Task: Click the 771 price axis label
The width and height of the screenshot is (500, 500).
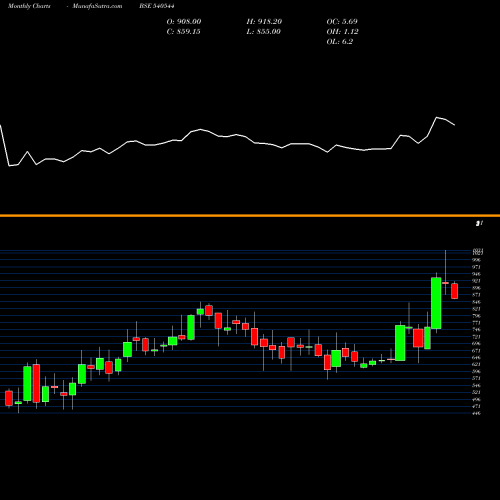Action: pos(477,323)
